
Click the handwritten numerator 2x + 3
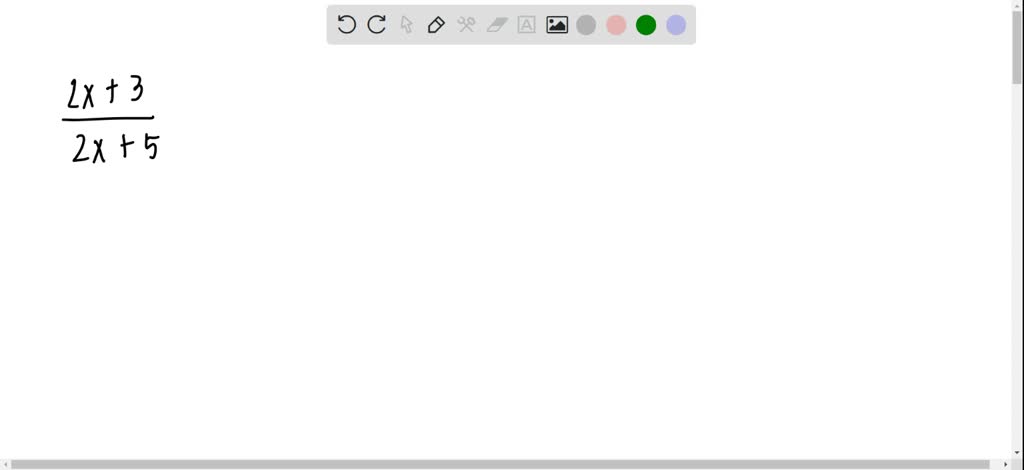[105, 93]
